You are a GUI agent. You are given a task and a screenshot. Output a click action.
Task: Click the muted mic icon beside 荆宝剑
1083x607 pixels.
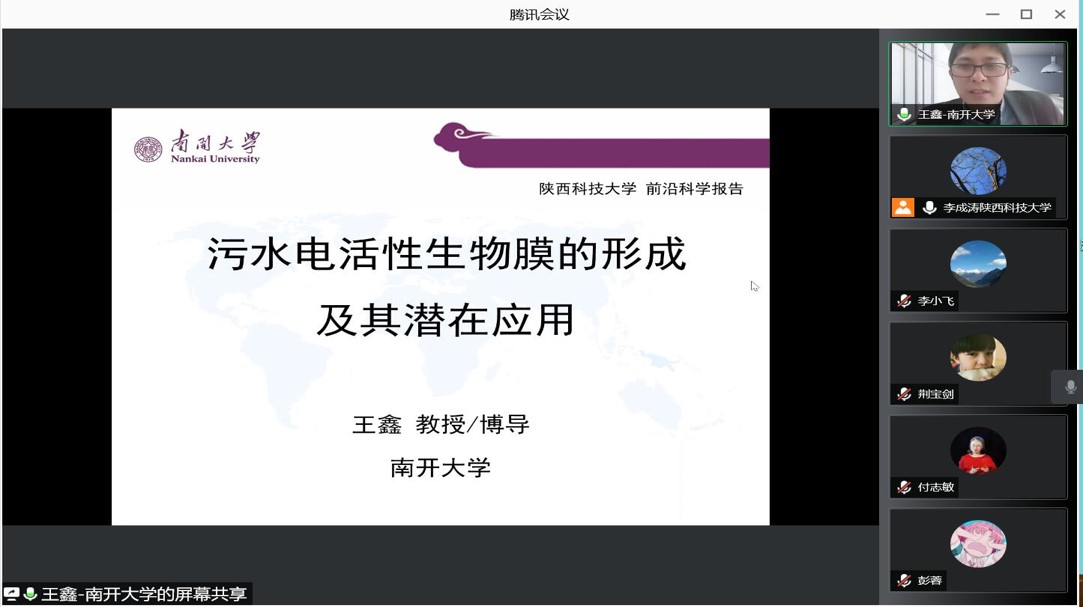click(x=904, y=394)
